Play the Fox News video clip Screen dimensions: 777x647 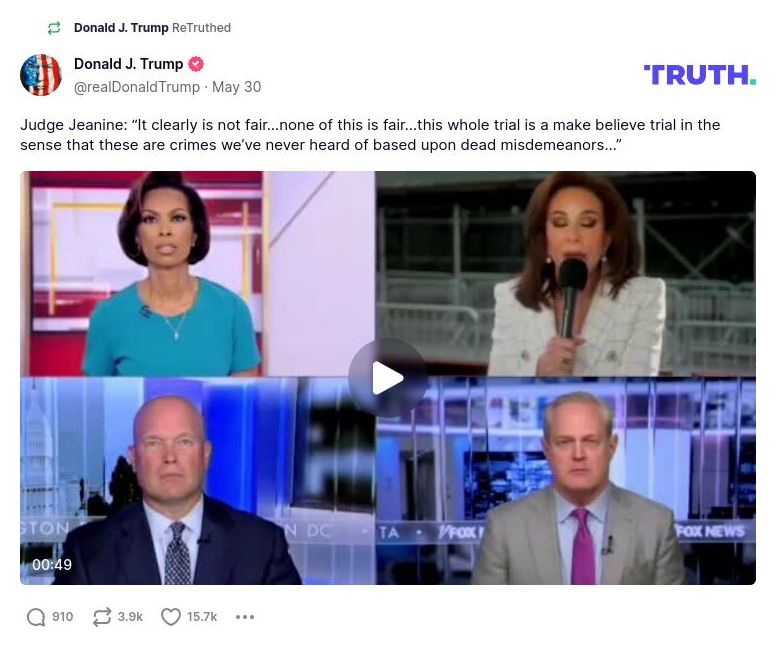pos(388,377)
